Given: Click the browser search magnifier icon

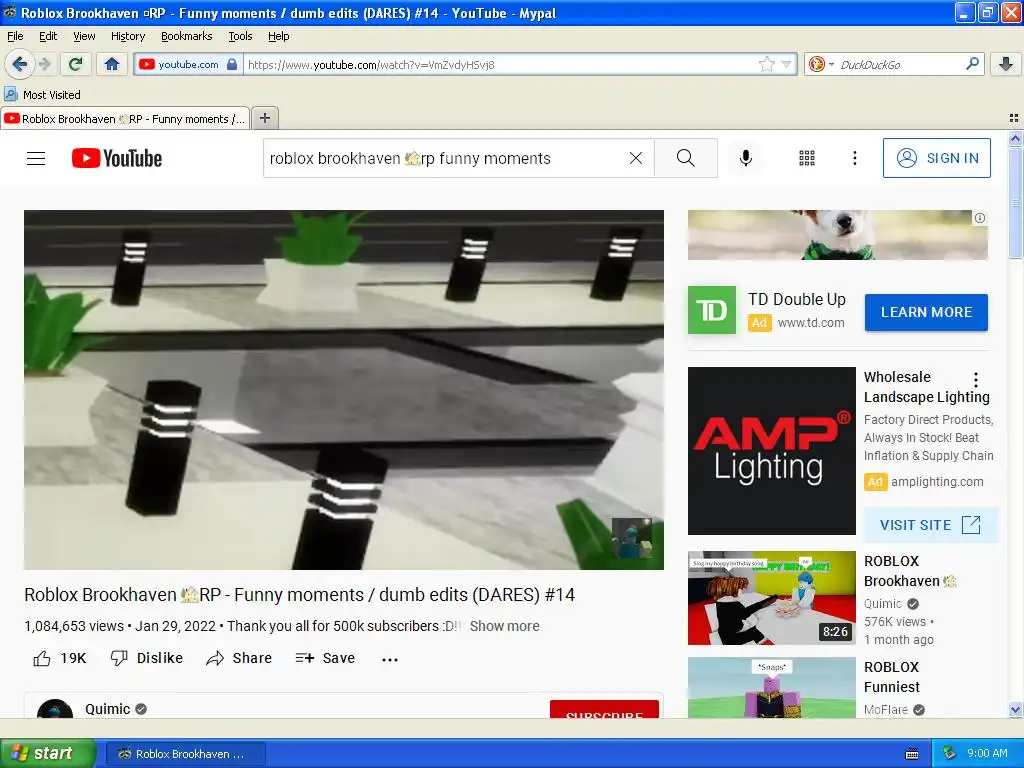Looking at the screenshot, I should 972,64.
